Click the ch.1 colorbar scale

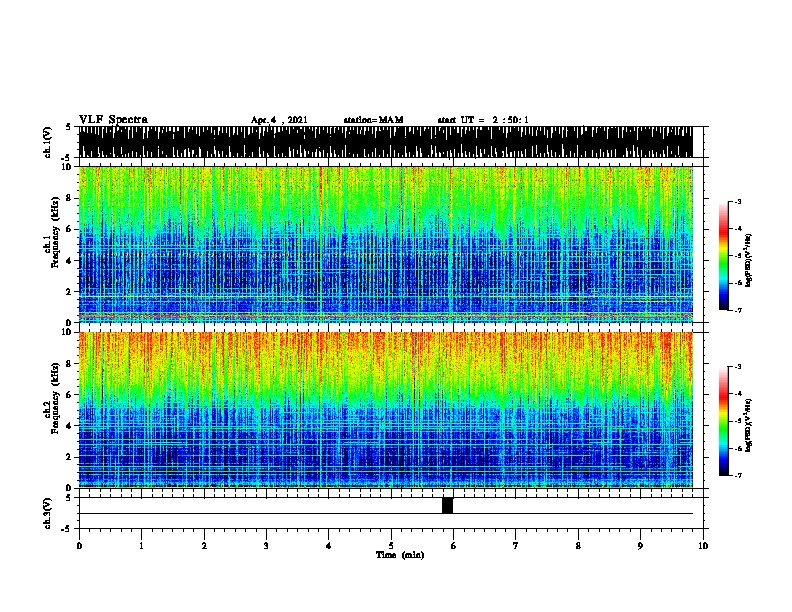723,256
